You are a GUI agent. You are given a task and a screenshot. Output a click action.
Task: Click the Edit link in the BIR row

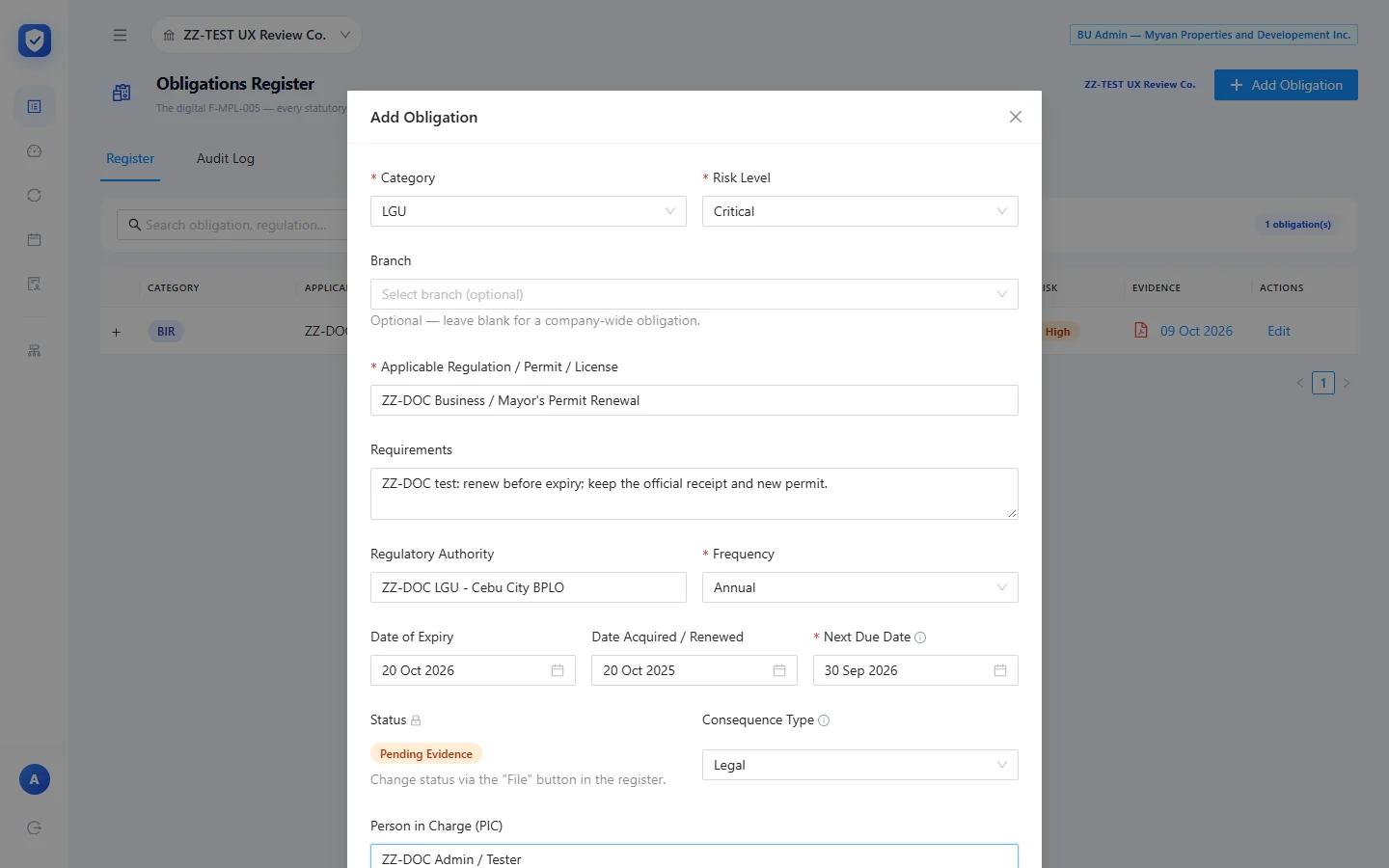click(1279, 331)
